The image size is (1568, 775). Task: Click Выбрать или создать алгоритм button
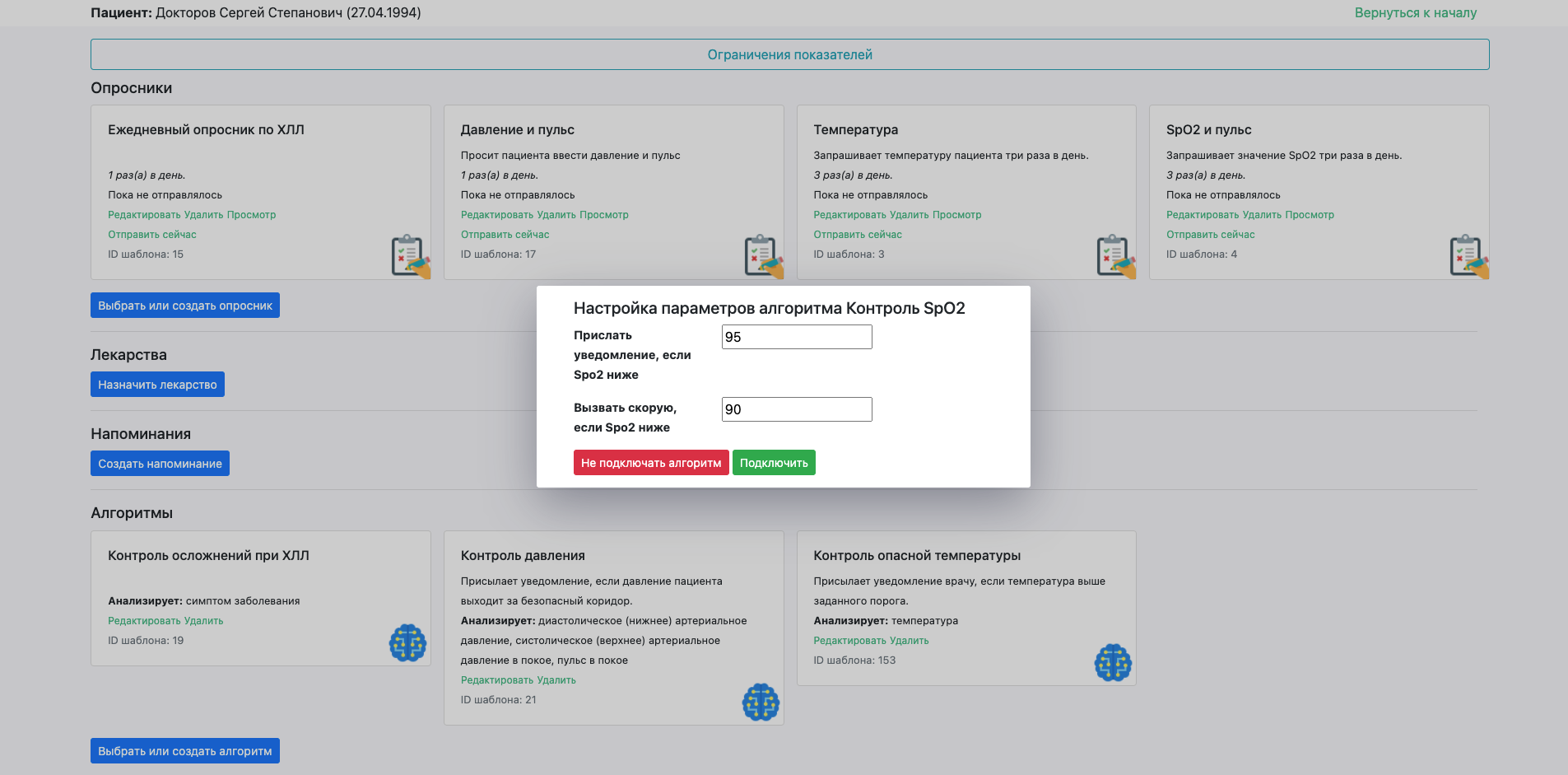pyautogui.click(x=185, y=751)
